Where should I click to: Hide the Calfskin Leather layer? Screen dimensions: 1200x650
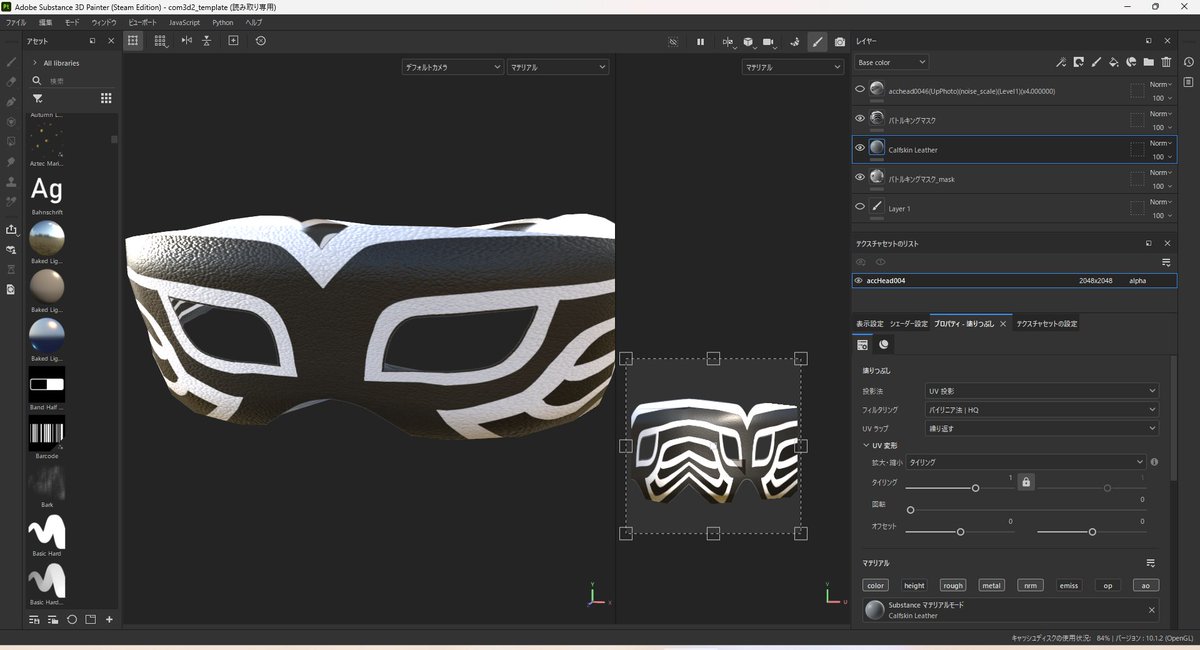pyautogui.click(x=859, y=148)
